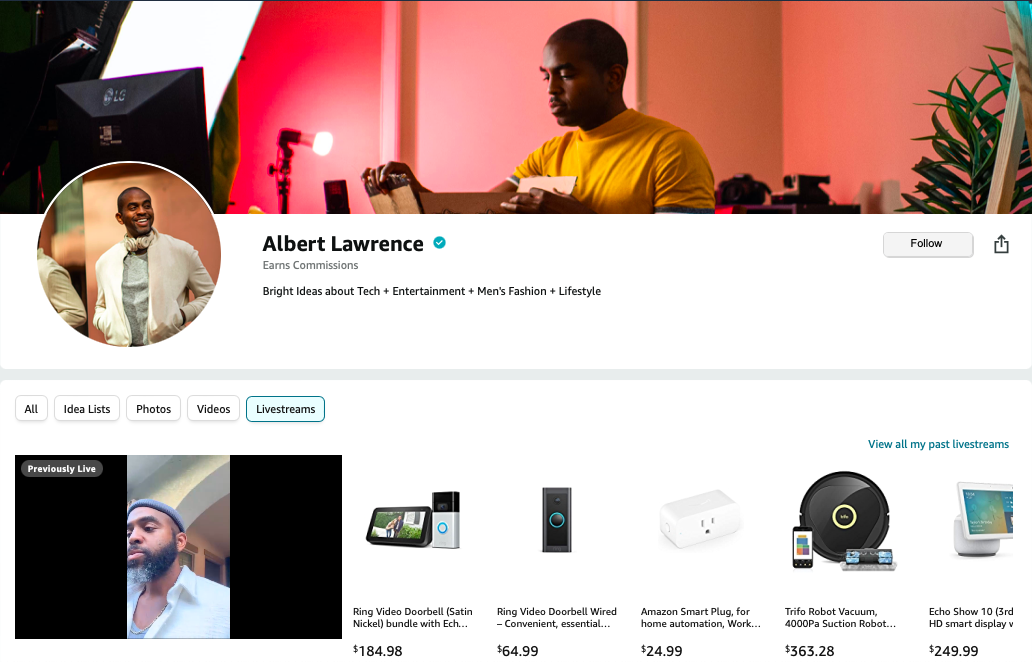Open the Echo Show 10 product image

[x=983, y=520]
